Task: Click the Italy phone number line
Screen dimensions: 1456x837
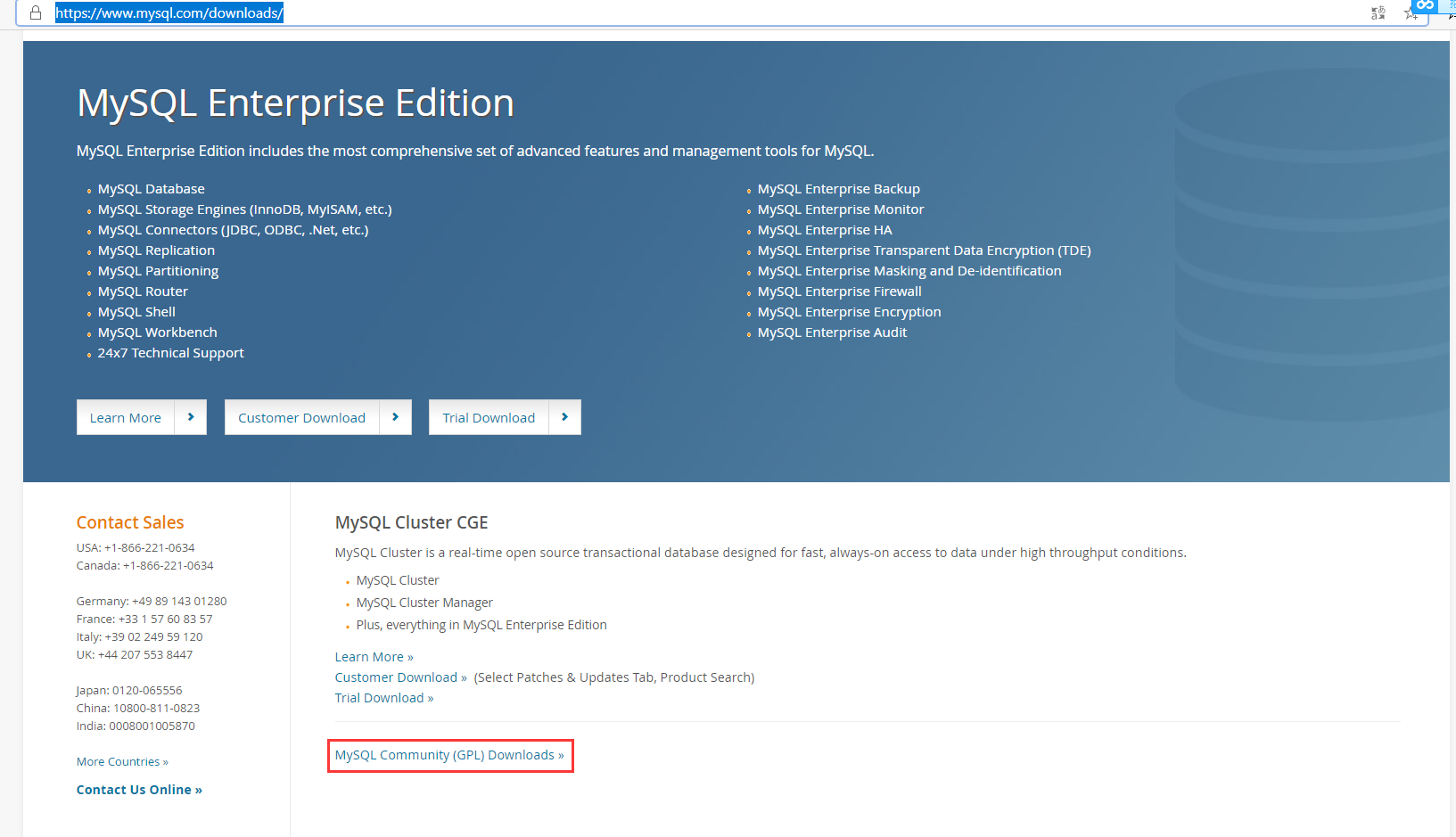Action: point(140,637)
